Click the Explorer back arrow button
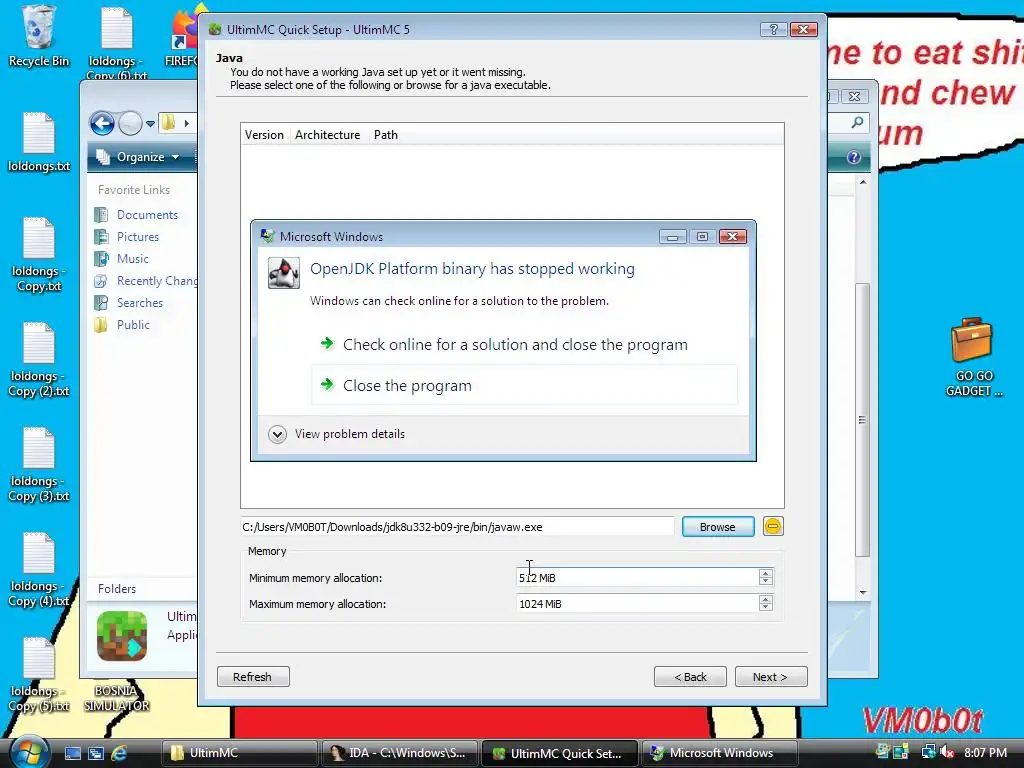The height and width of the screenshot is (768, 1024). (x=102, y=123)
